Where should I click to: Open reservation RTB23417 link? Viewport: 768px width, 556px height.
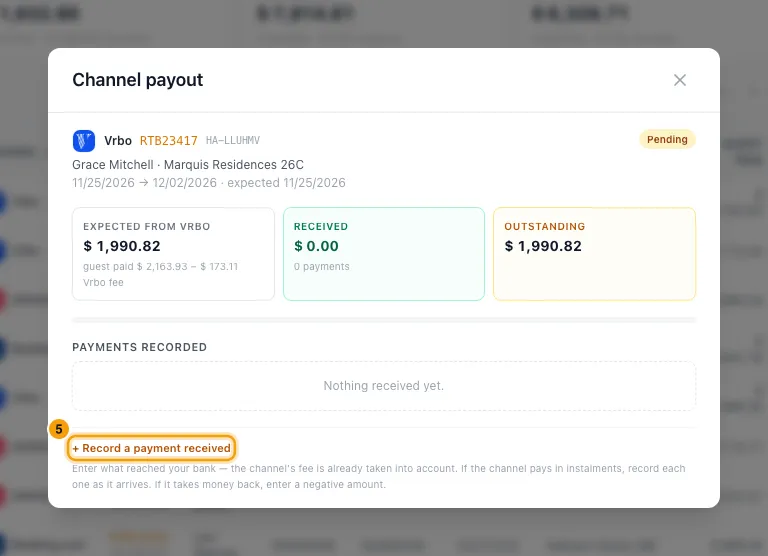pos(168,141)
